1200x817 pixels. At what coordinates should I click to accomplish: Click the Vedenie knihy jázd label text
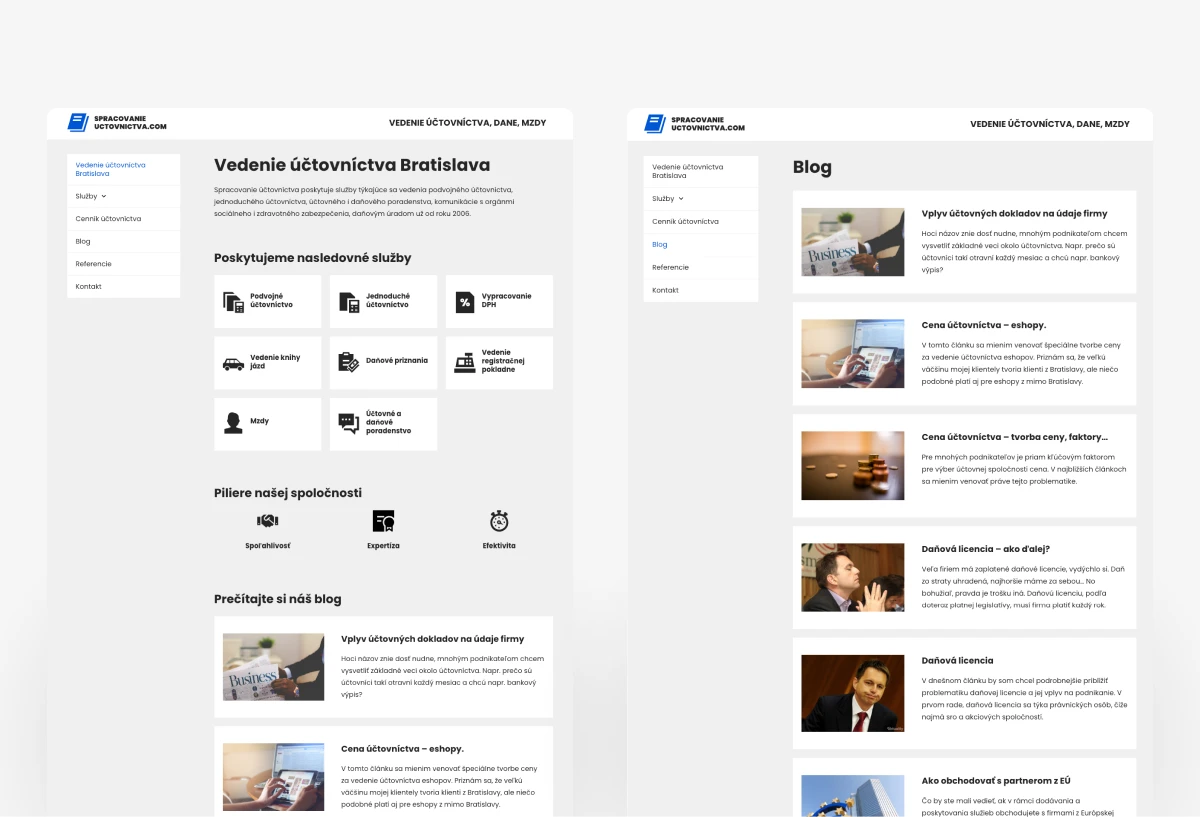click(x=275, y=362)
